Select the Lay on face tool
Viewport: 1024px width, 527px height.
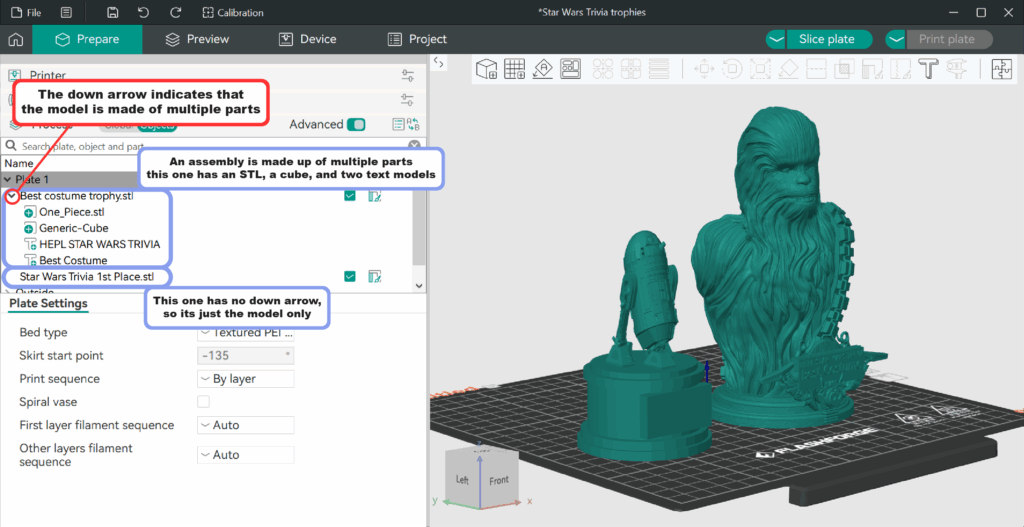(788, 69)
